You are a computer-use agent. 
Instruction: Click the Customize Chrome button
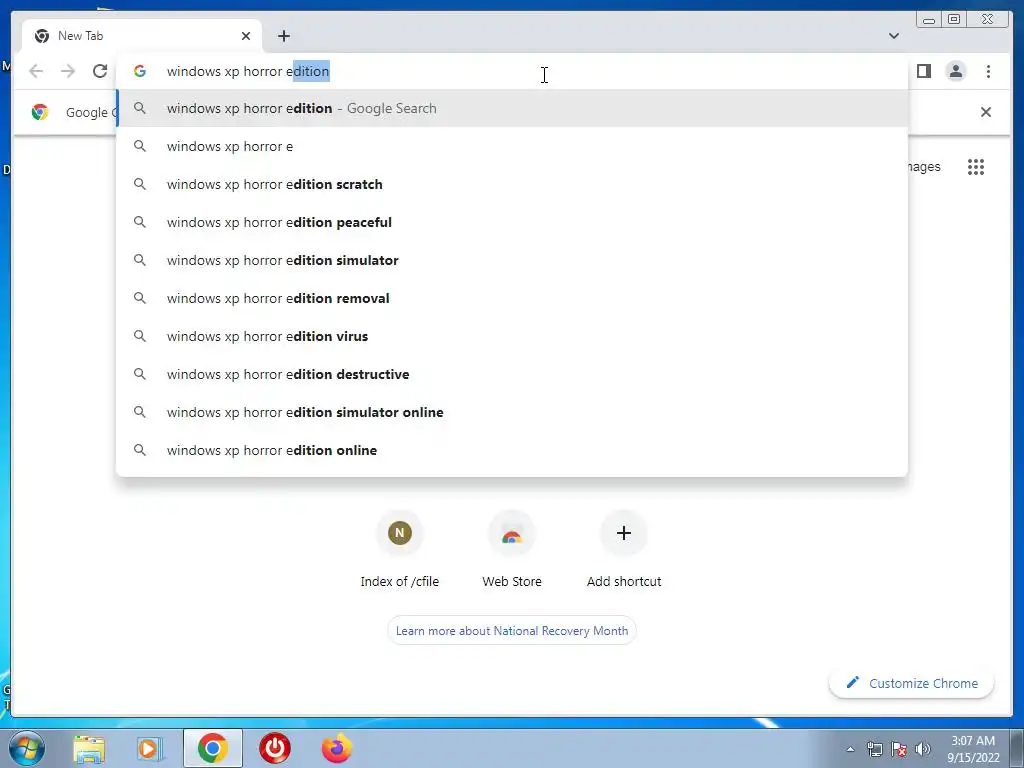pos(911,683)
